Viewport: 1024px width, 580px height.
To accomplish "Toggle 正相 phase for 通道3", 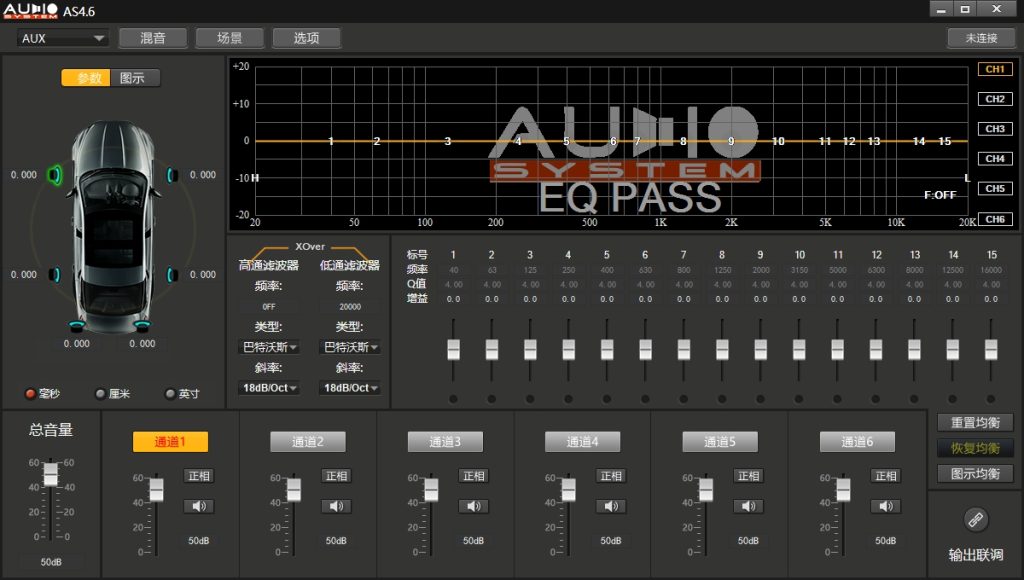I will coord(473,476).
